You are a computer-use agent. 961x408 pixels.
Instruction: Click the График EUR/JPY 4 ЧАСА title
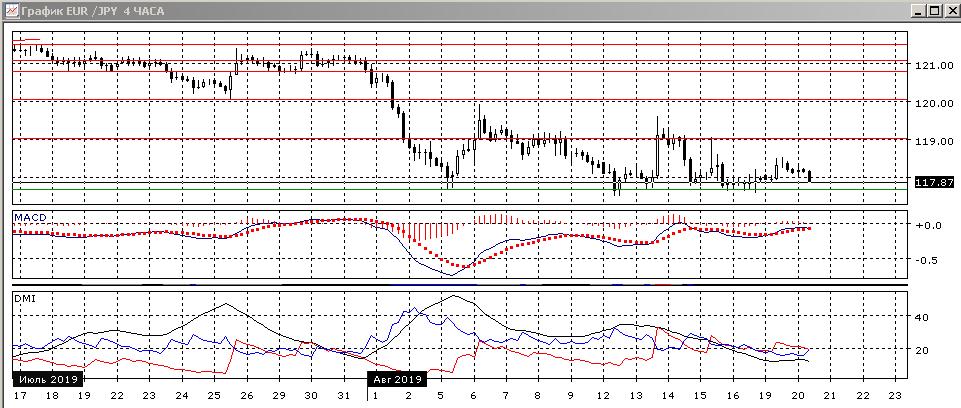coord(93,11)
